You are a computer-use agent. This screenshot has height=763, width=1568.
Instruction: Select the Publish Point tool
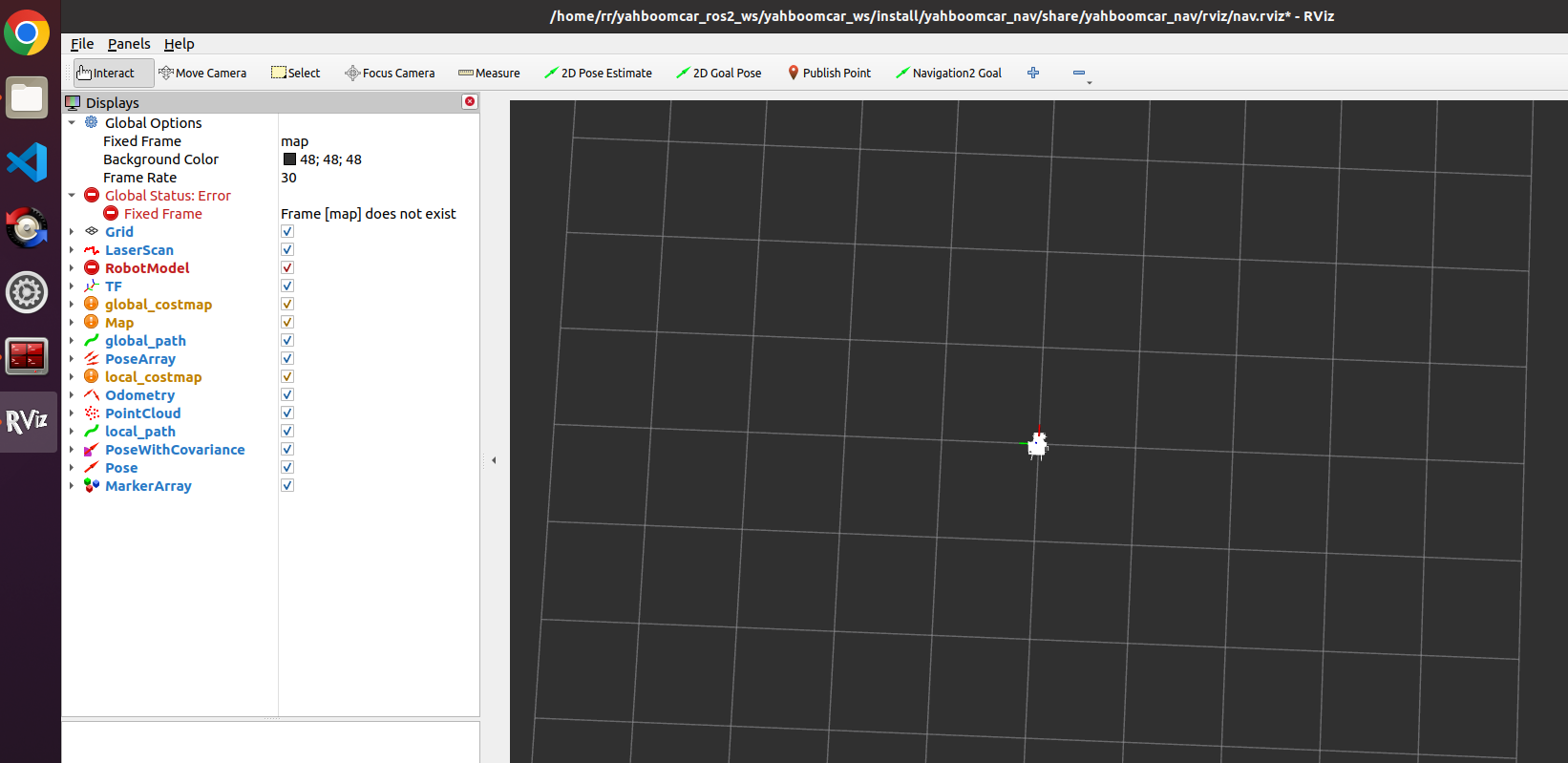coord(829,74)
